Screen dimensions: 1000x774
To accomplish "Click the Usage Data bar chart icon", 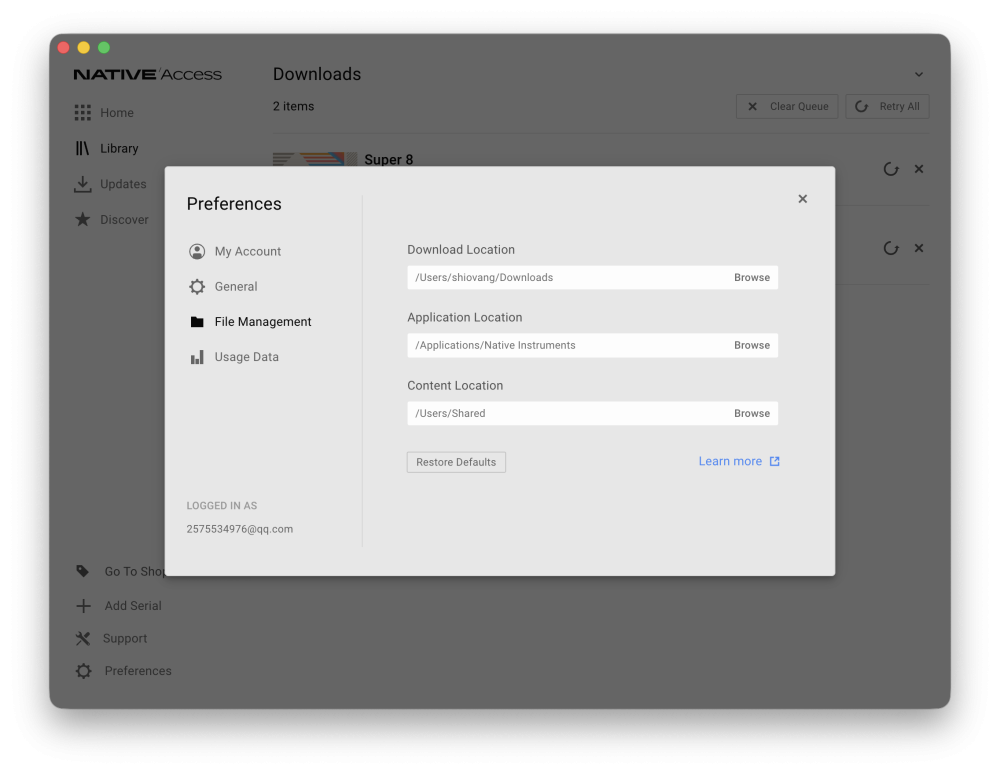I will point(197,356).
